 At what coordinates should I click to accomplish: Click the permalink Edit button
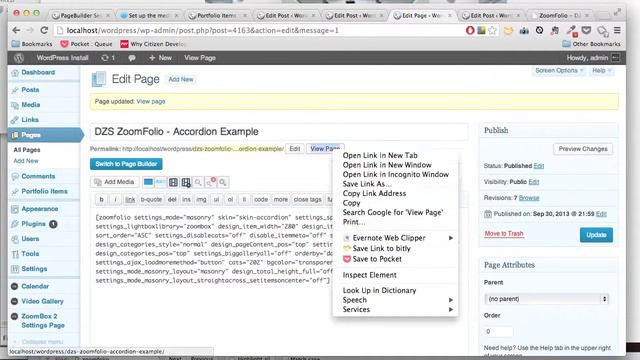click(x=295, y=149)
